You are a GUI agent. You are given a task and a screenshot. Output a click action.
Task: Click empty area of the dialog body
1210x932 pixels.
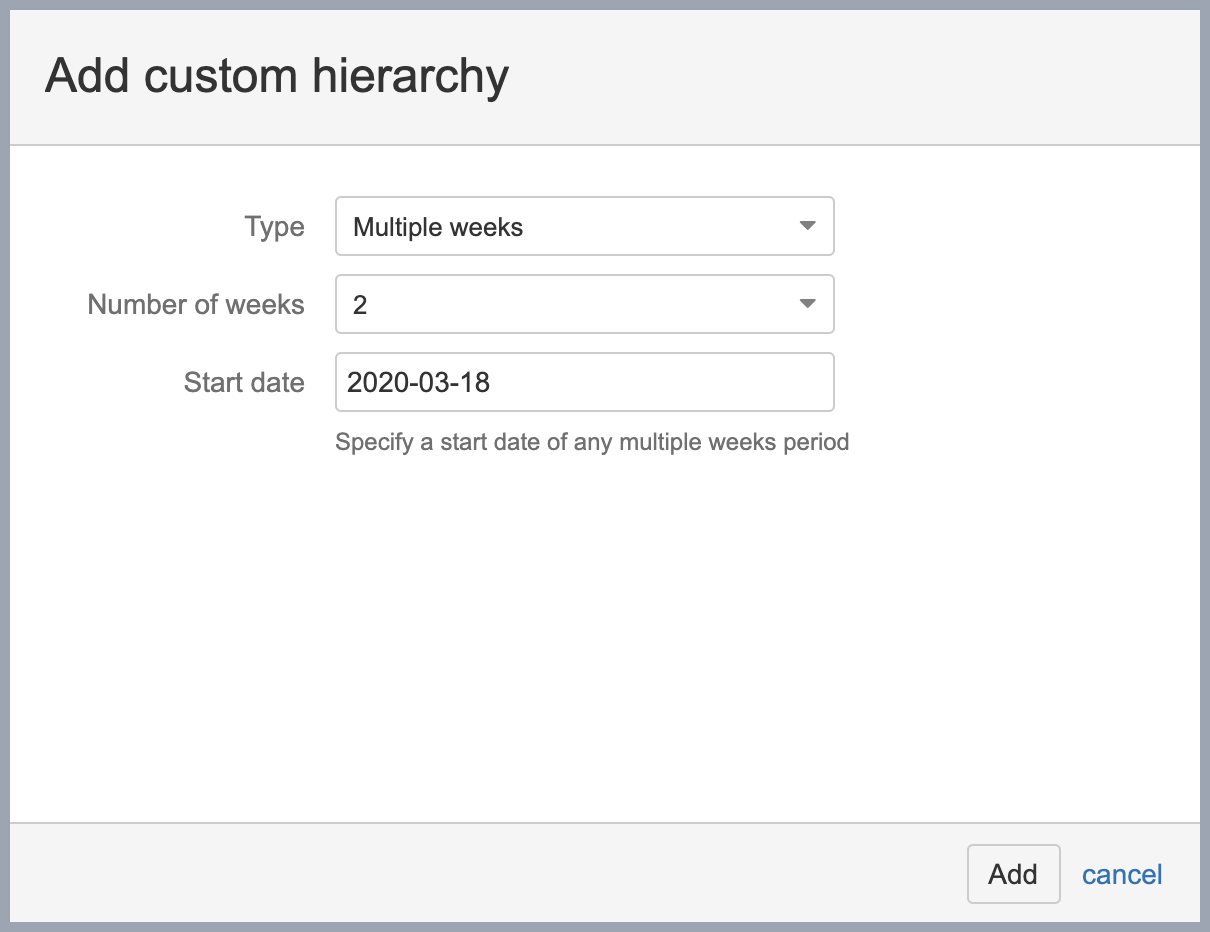(600, 640)
